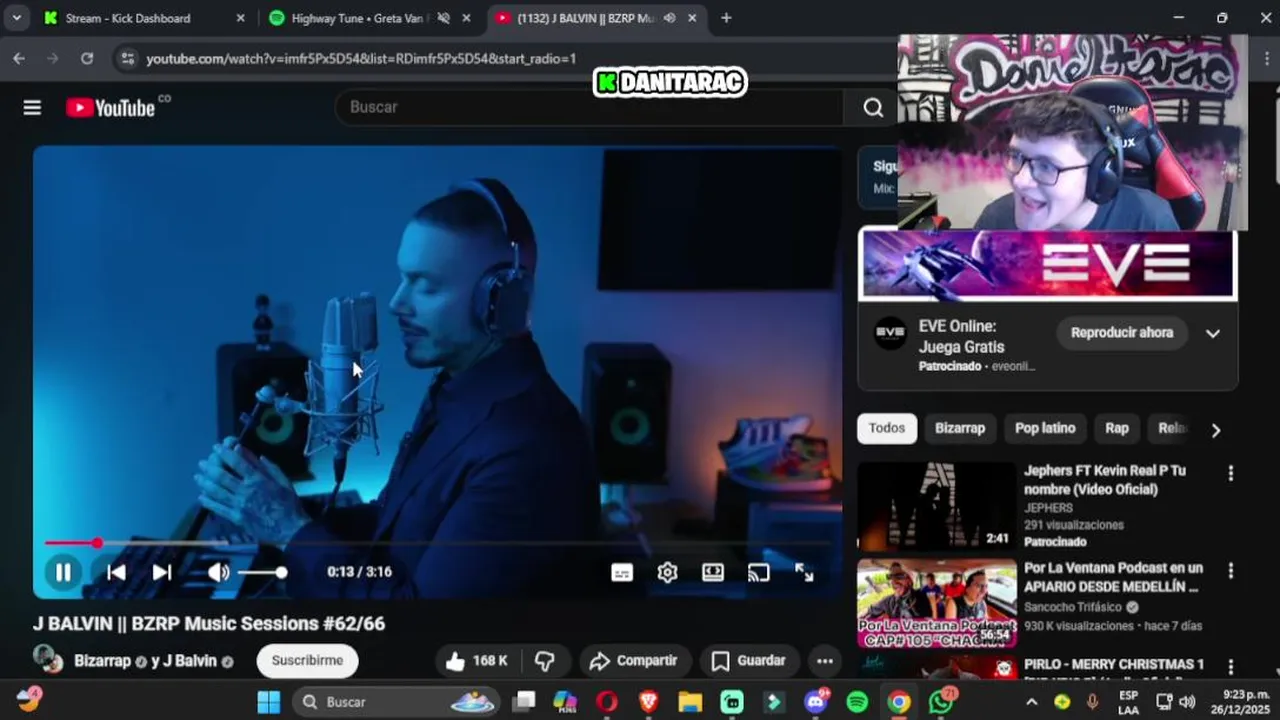Switch to Stream - Kick Dashboard tab
The image size is (1280, 720).
pos(127,18)
